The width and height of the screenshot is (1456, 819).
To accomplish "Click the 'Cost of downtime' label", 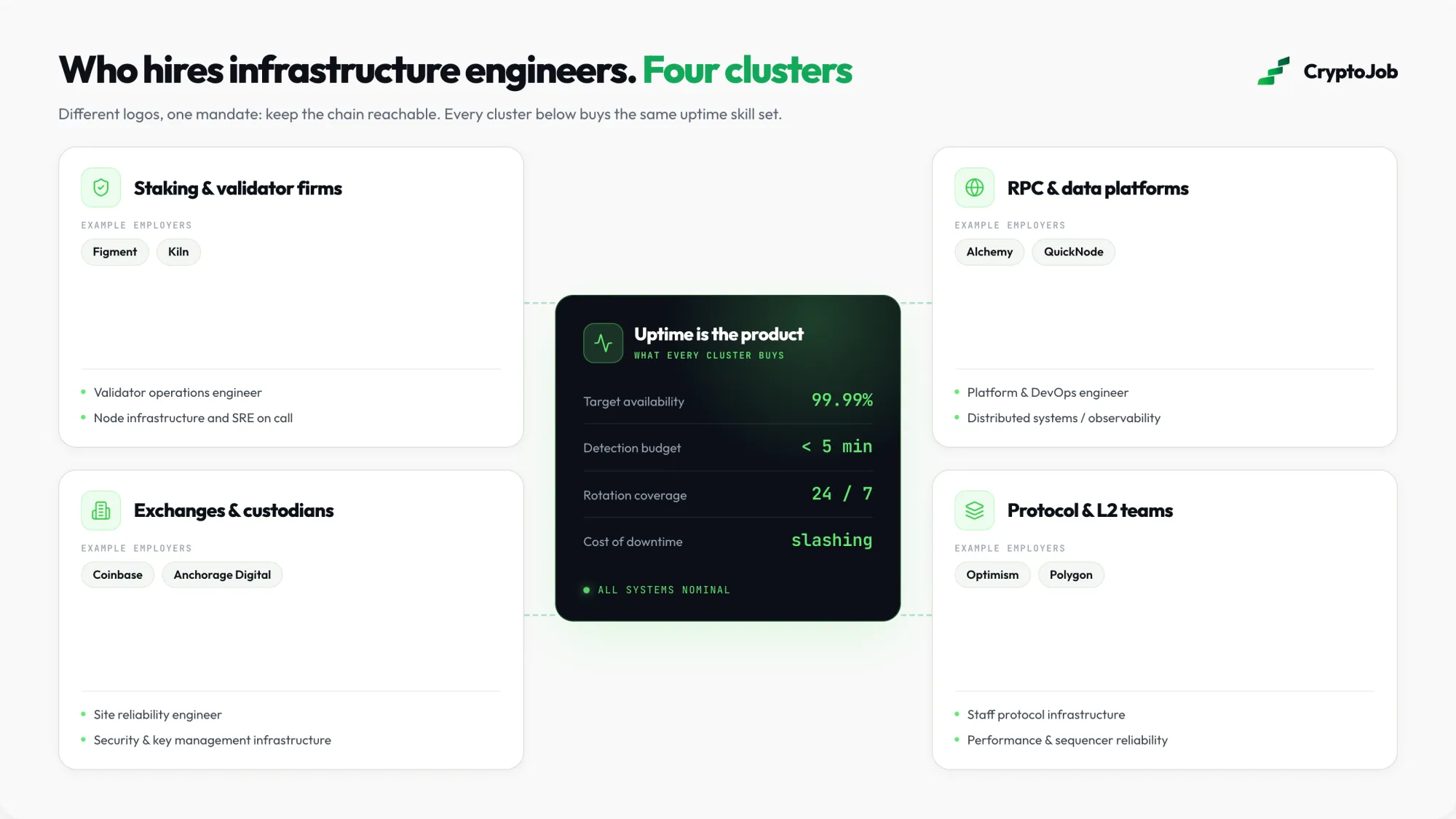I will click(633, 542).
